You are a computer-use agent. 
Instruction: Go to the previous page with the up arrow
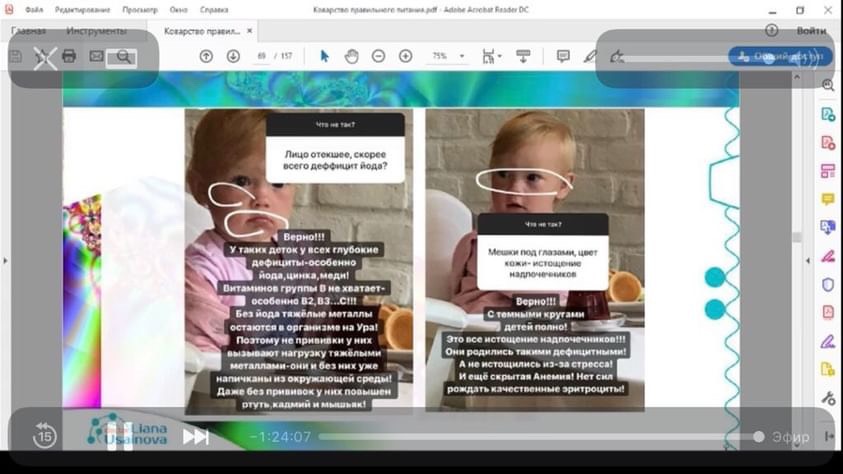[206, 56]
